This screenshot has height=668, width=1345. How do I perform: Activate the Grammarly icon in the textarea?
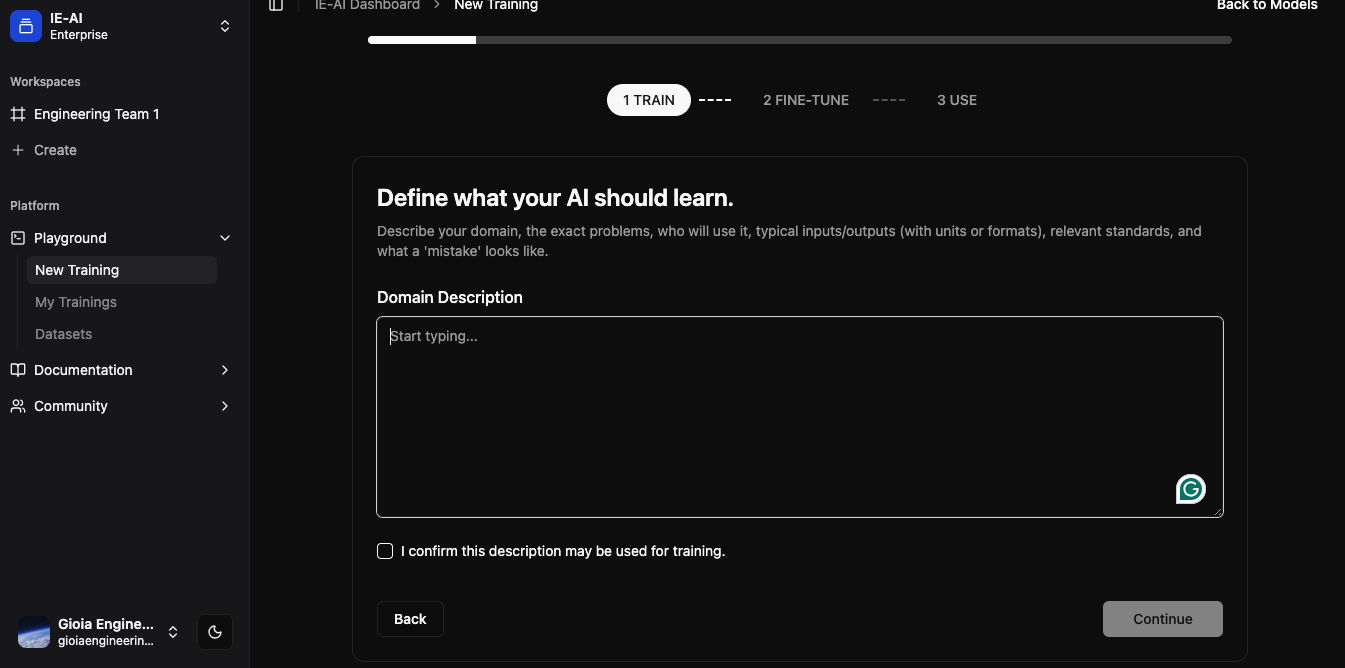pos(1190,489)
